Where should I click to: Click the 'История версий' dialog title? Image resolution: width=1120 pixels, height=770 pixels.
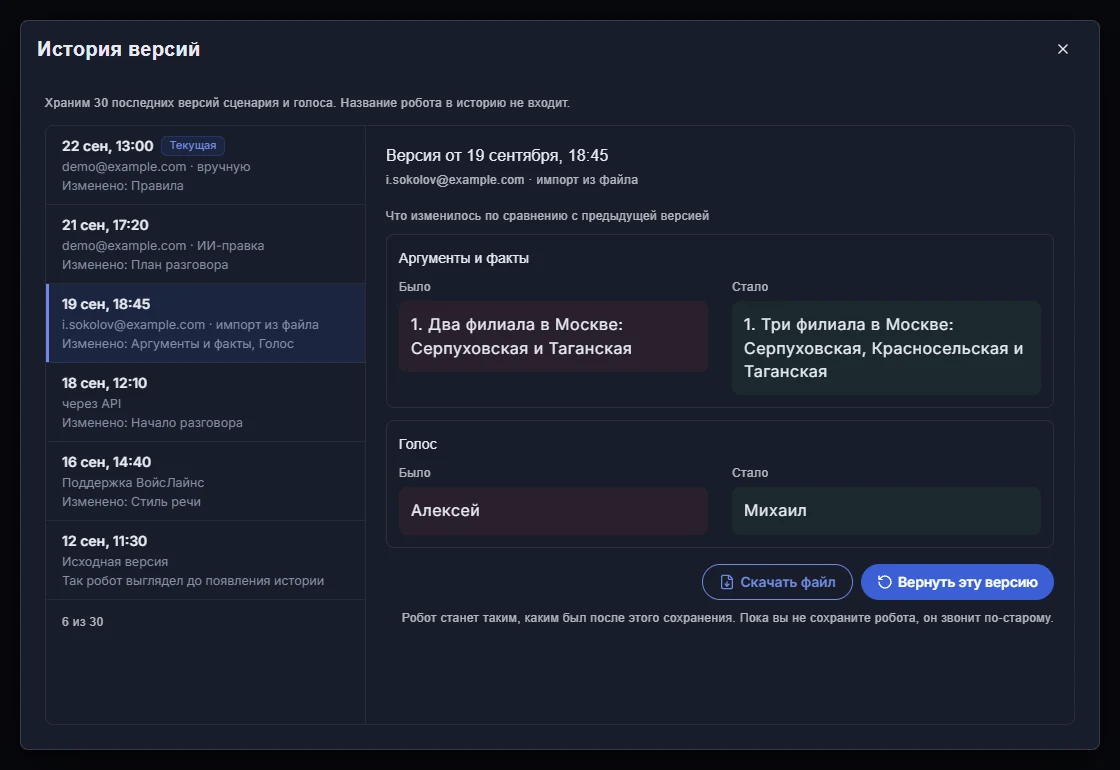coord(119,49)
